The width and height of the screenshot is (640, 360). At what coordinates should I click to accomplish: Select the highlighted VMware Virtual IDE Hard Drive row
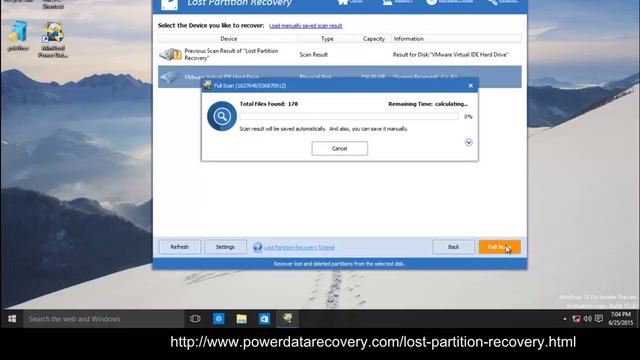pos(340,77)
